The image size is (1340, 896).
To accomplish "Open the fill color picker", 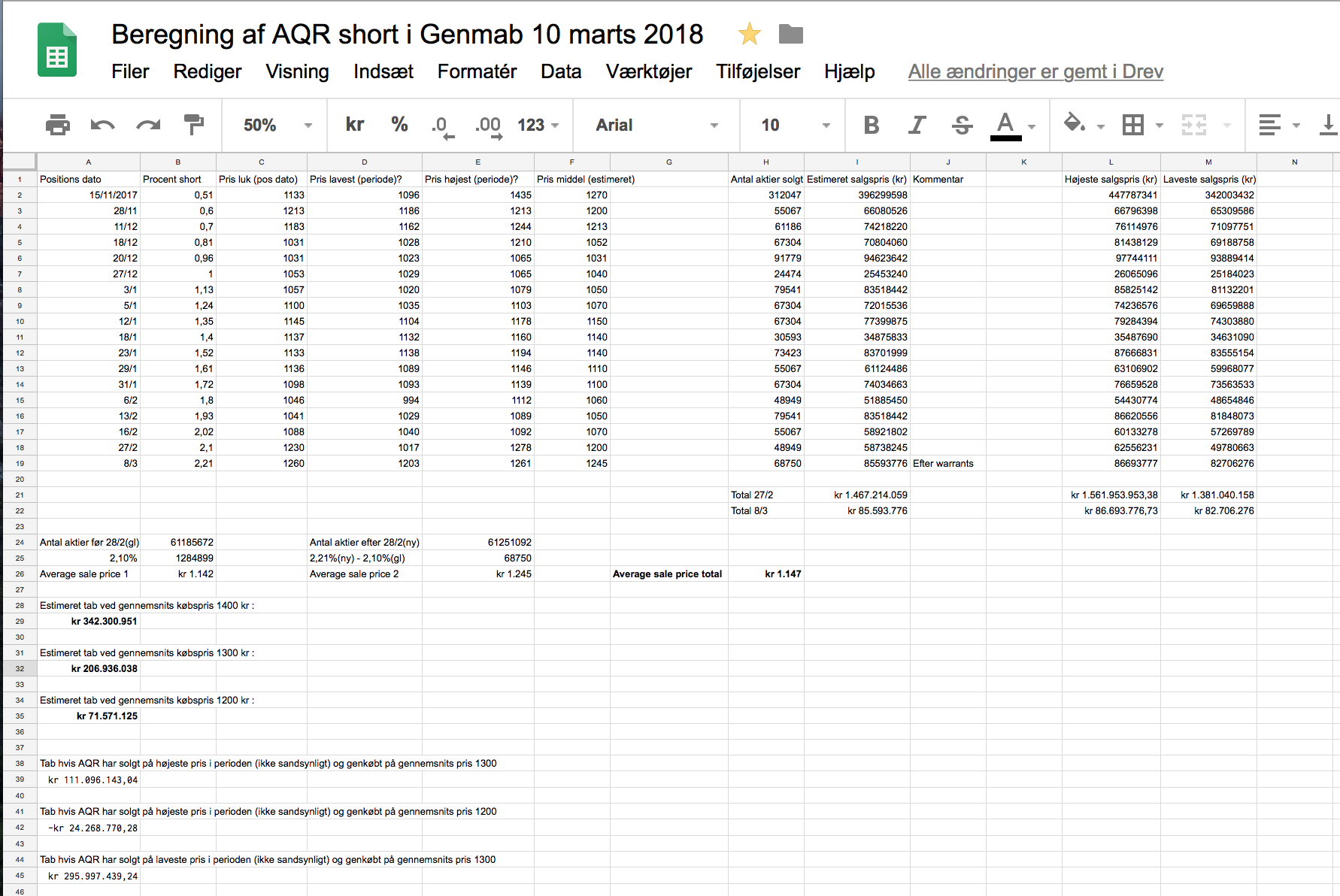I will pyautogui.click(x=1075, y=124).
